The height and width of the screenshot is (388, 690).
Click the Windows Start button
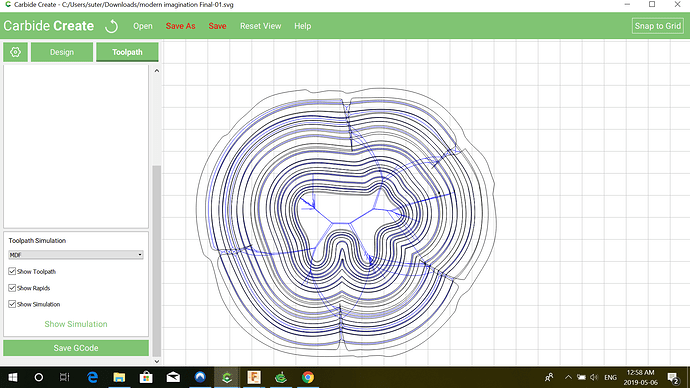click(13, 377)
